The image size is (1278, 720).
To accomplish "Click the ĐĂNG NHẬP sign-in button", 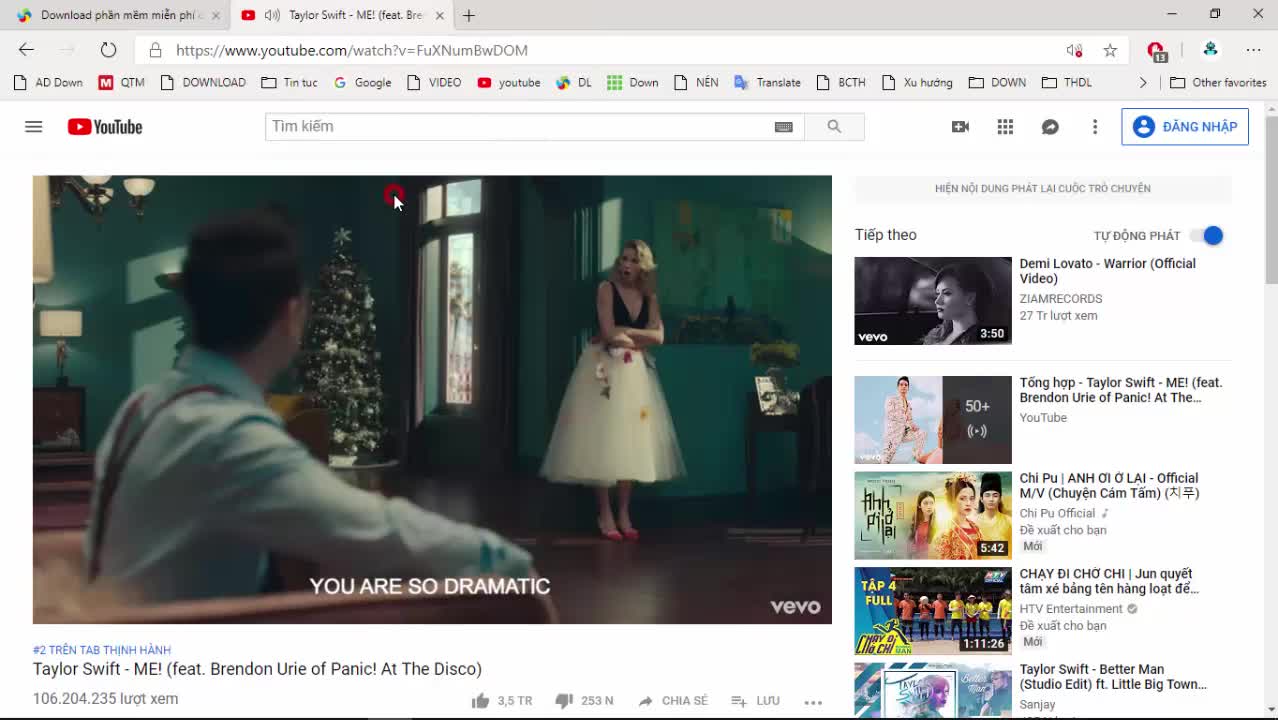I will pos(1185,127).
